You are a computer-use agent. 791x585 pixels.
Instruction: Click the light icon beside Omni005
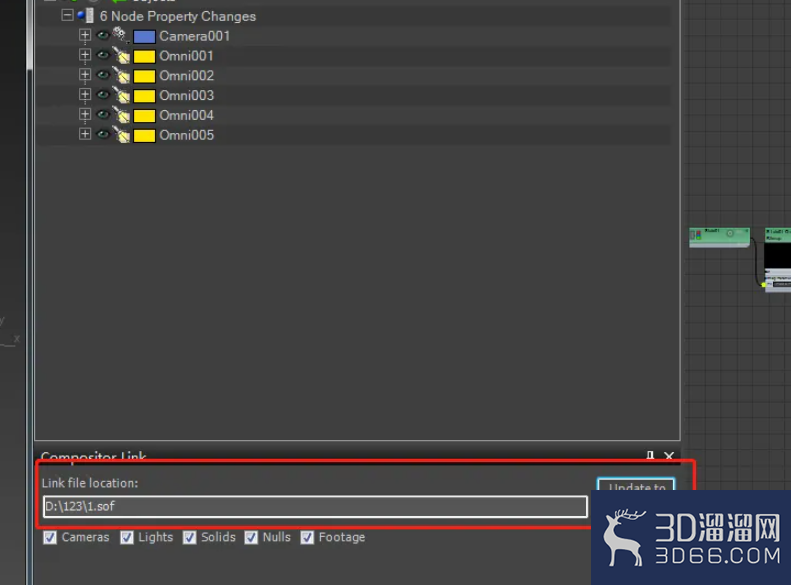point(121,134)
